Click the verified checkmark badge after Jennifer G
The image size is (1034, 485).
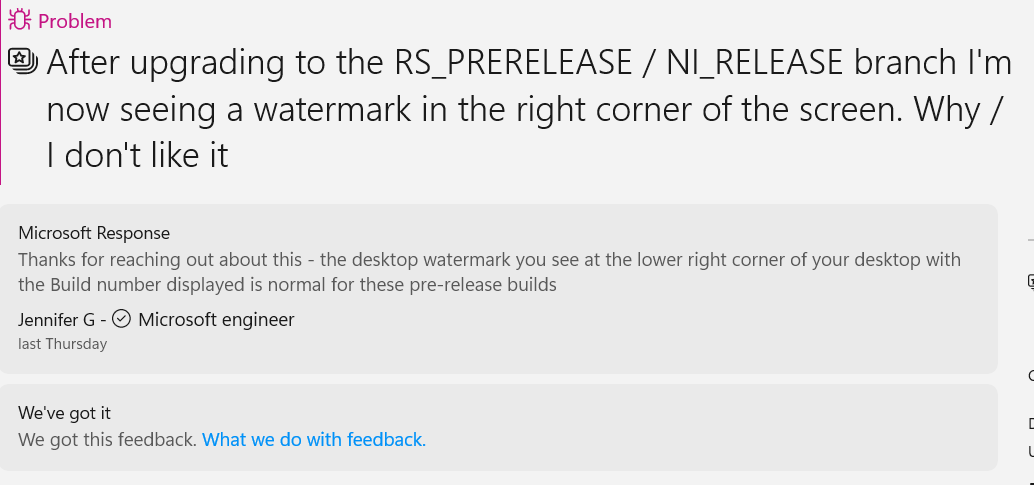coord(121,319)
